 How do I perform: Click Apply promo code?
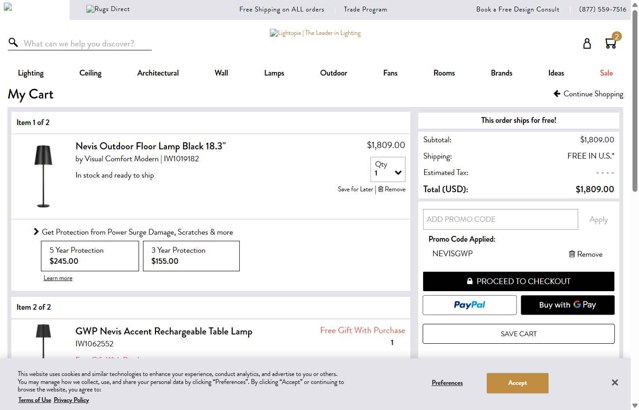[x=598, y=220]
